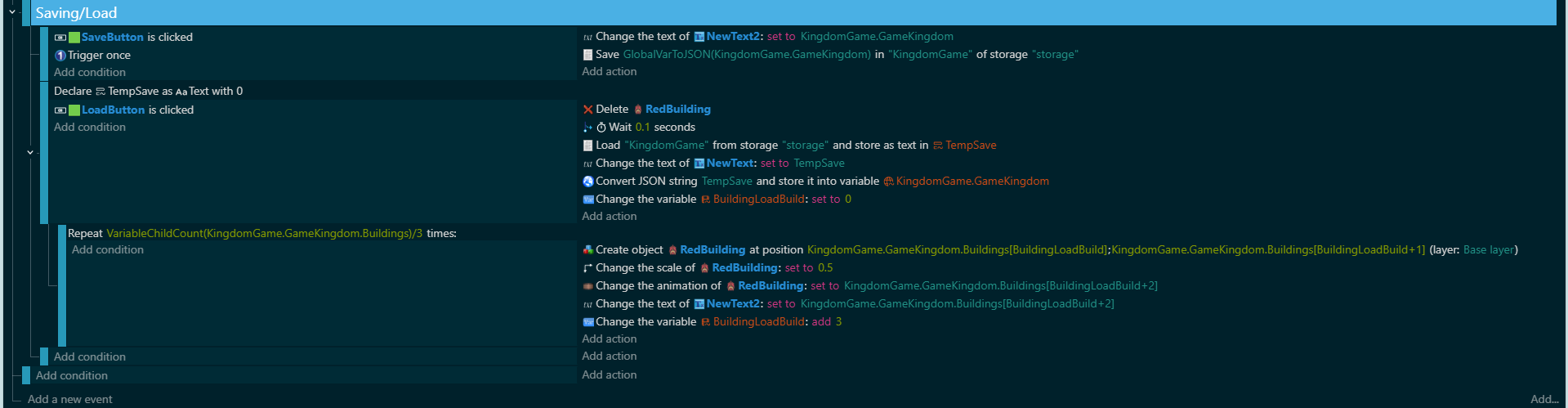
Task: Click Add action below Save GlobalVarToJSON
Action: [x=609, y=72]
